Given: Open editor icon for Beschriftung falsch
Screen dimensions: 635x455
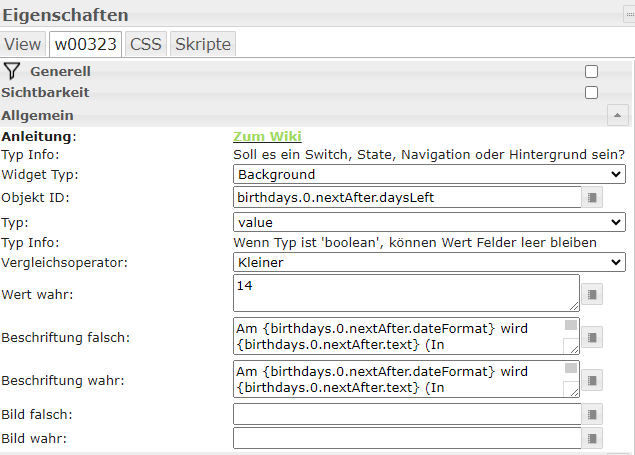Looking at the screenshot, I should click(593, 338).
